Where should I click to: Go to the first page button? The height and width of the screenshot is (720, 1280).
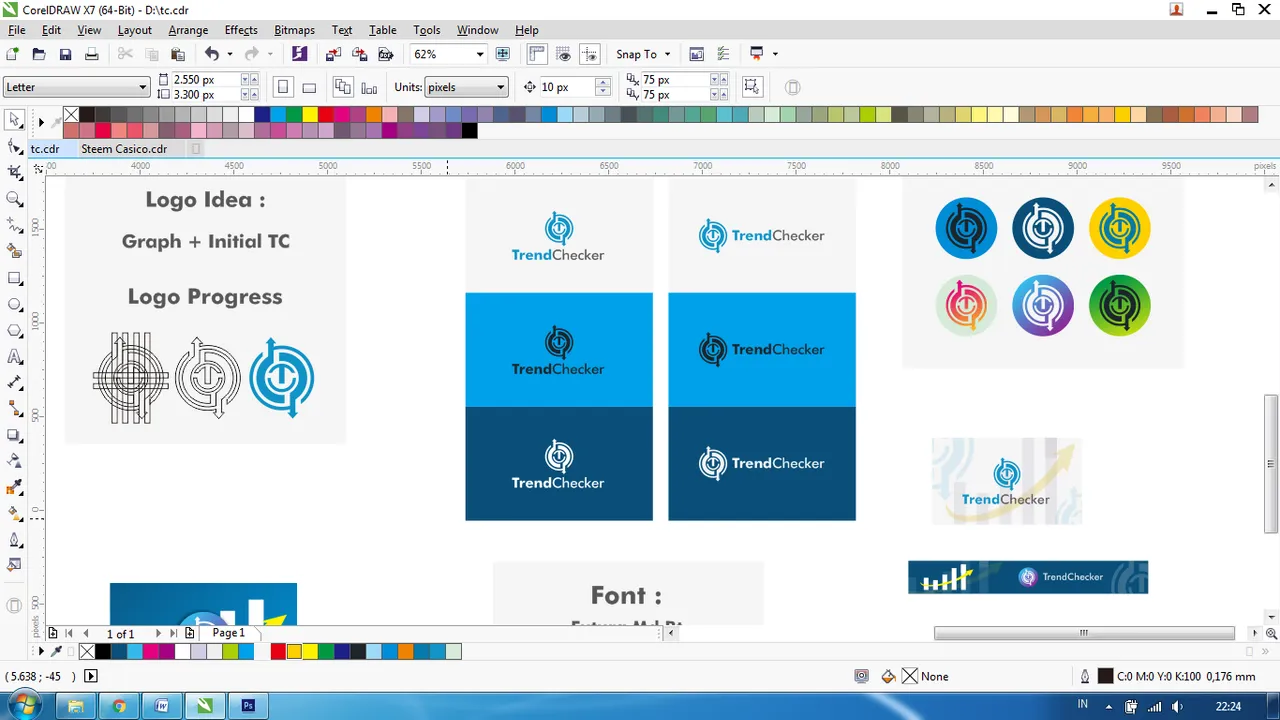click(69, 633)
